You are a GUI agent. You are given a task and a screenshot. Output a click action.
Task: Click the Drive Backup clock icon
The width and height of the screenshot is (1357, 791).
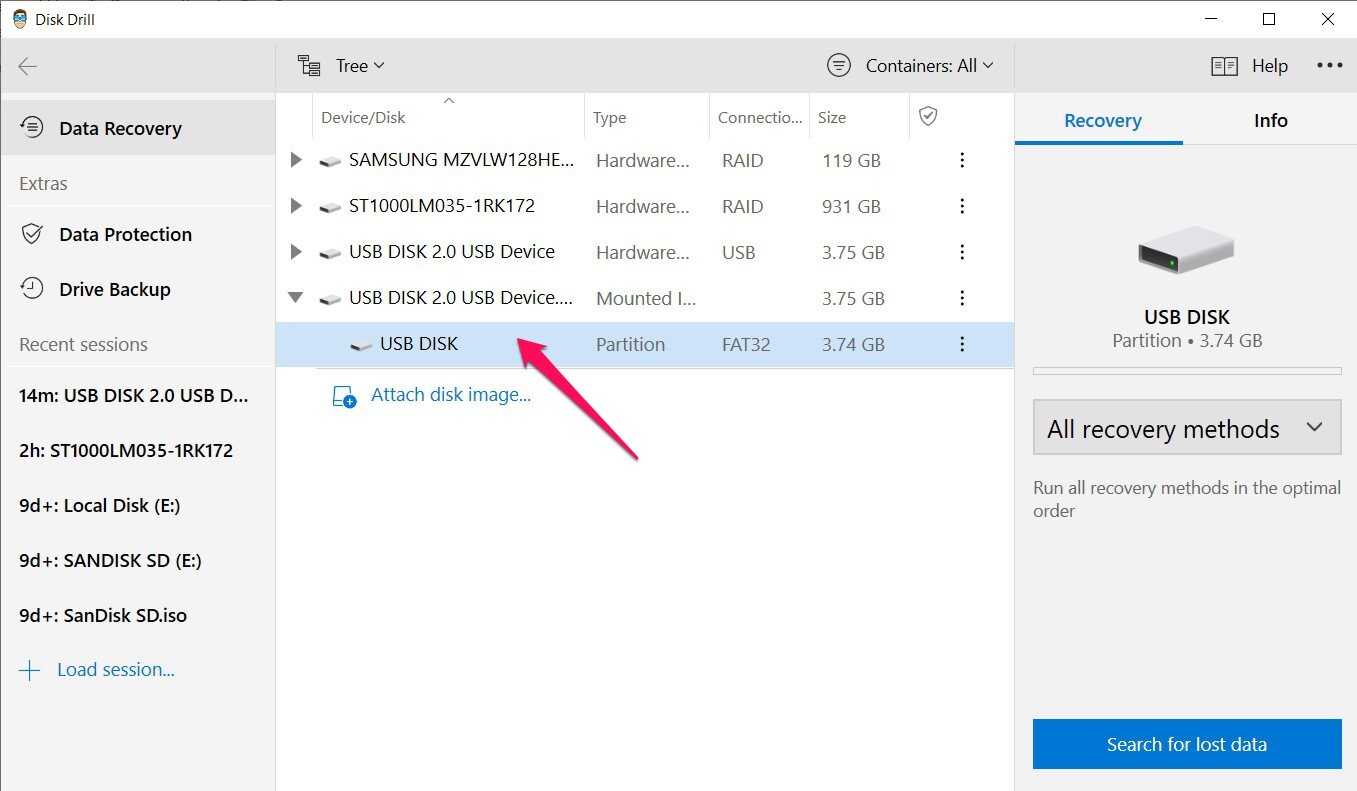click(x=33, y=289)
